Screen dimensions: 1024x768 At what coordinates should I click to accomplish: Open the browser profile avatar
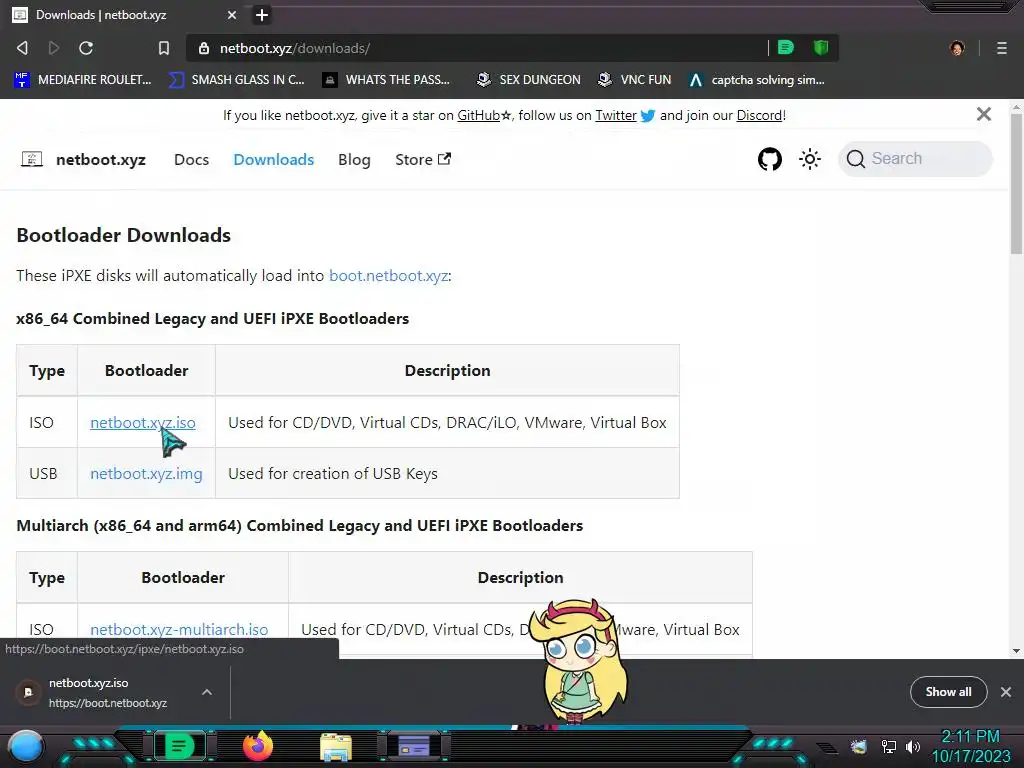[957, 48]
